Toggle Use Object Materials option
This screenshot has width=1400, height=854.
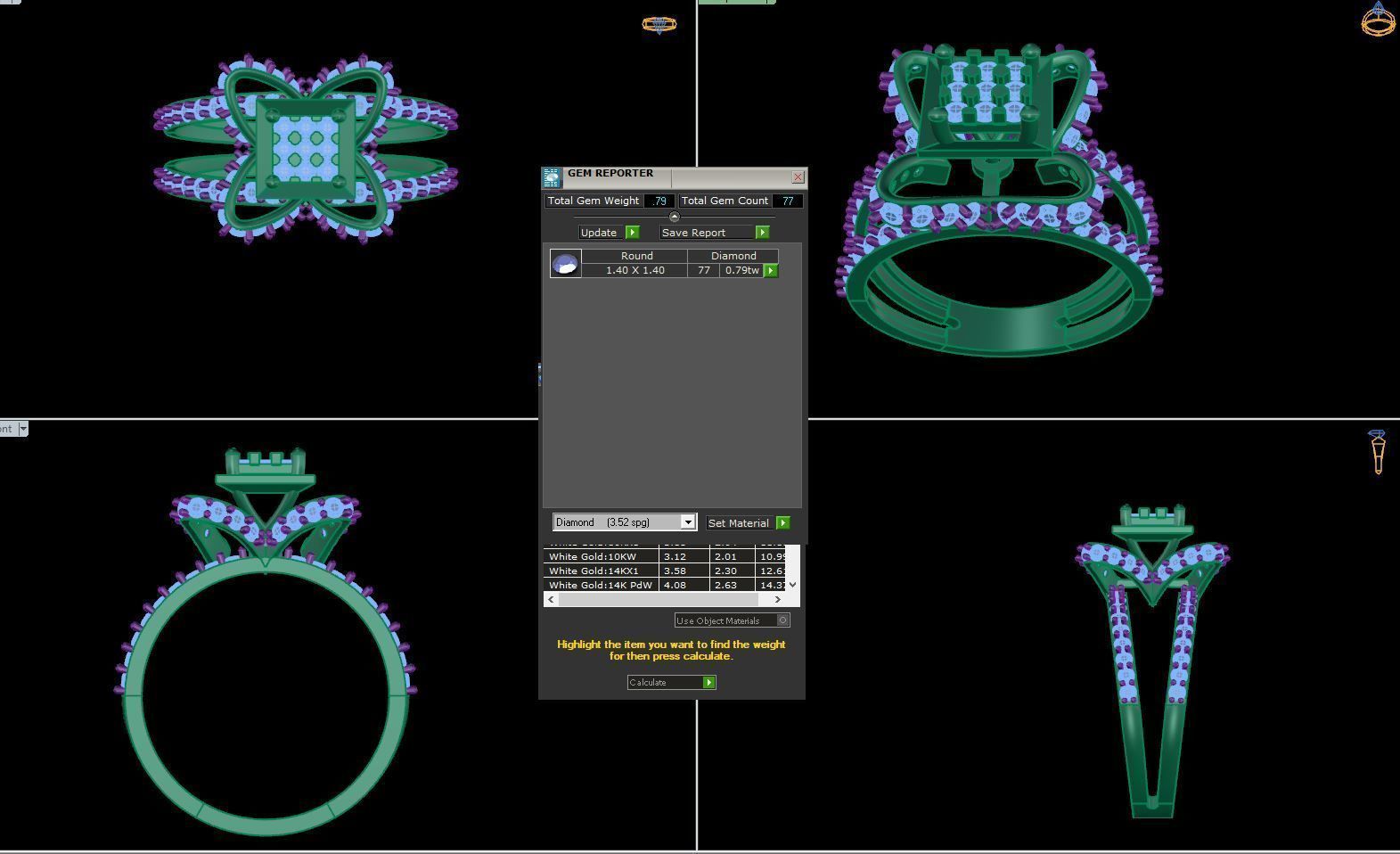tap(732, 620)
